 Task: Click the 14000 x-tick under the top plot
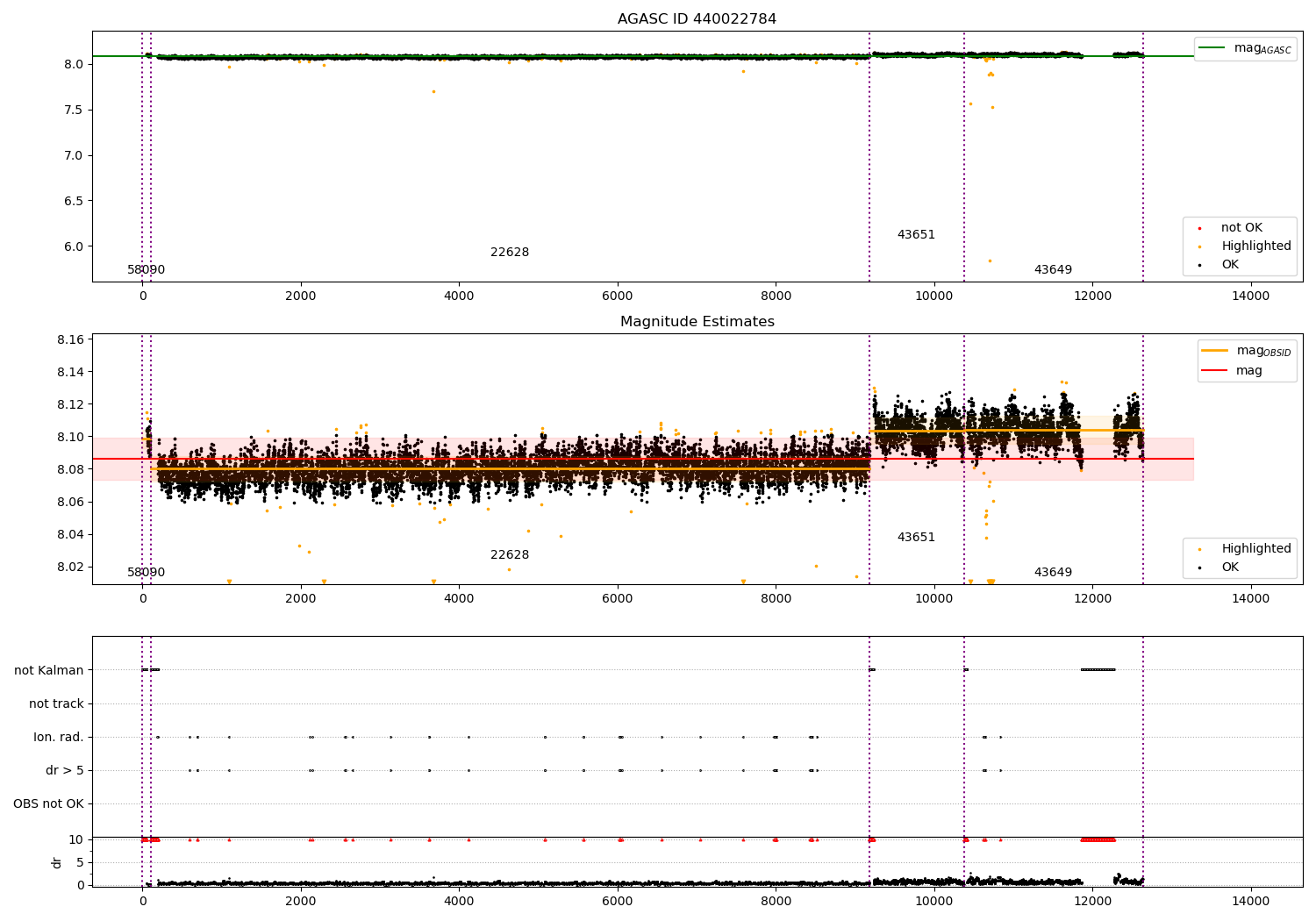1250,297
